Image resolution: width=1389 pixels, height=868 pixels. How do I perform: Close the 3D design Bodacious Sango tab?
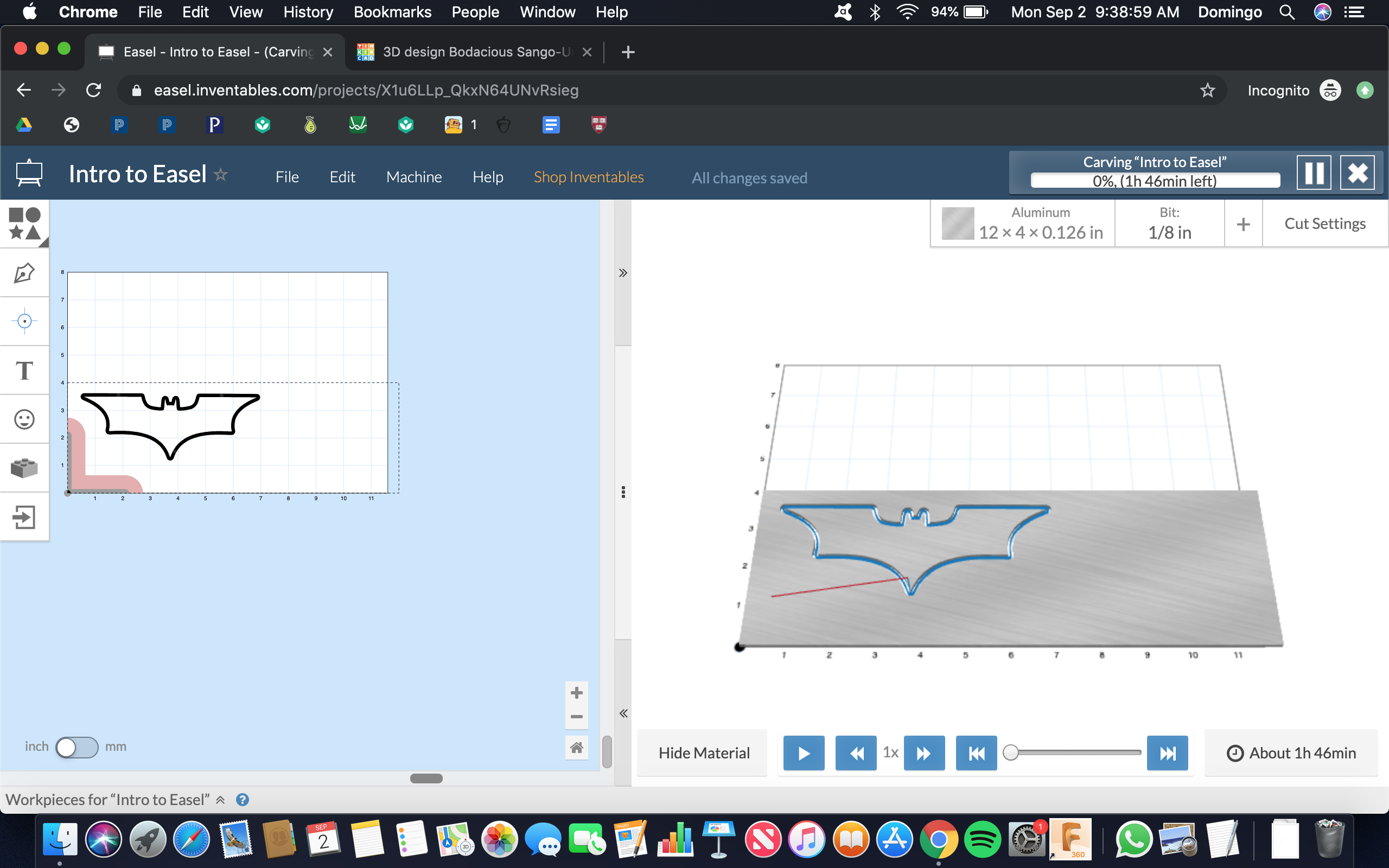[x=587, y=52]
